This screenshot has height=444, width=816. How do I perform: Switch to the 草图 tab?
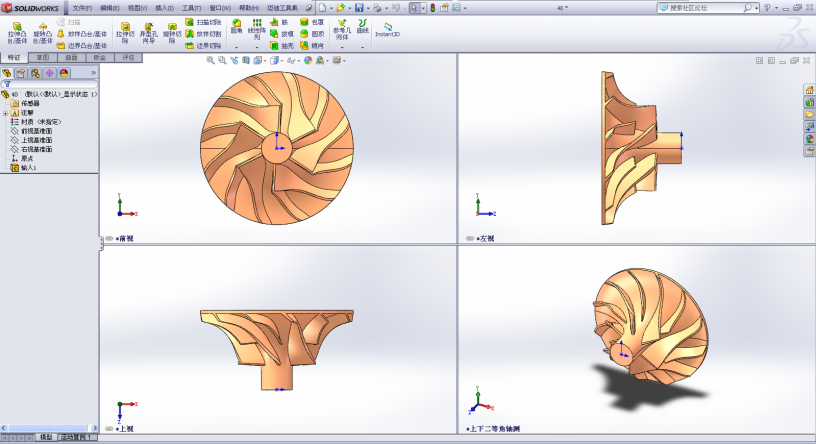[x=41, y=58]
